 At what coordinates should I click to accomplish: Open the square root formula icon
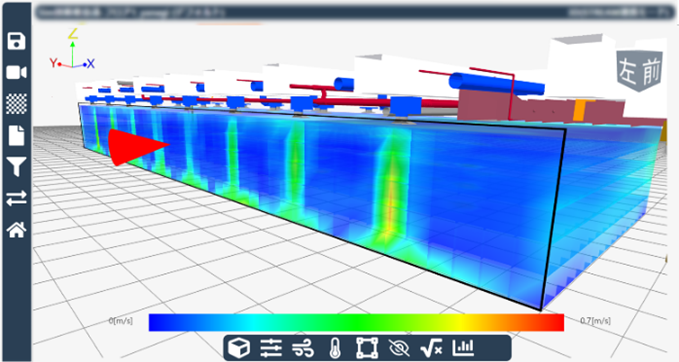coord(431,348)
